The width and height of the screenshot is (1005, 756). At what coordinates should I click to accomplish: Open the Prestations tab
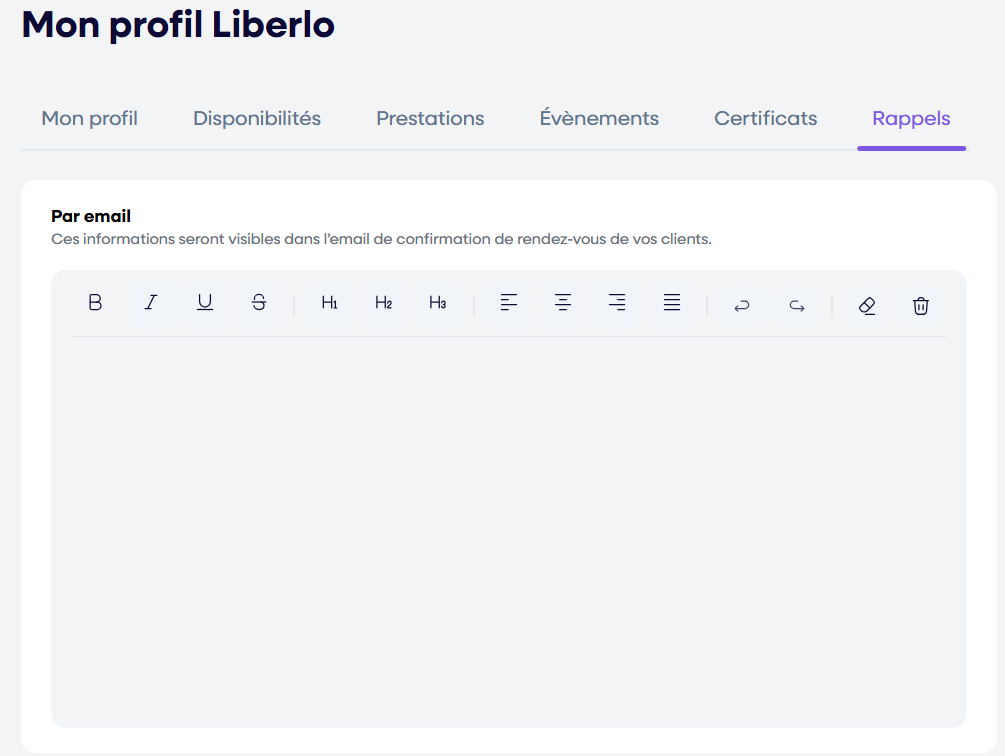(x=430, y=118)
